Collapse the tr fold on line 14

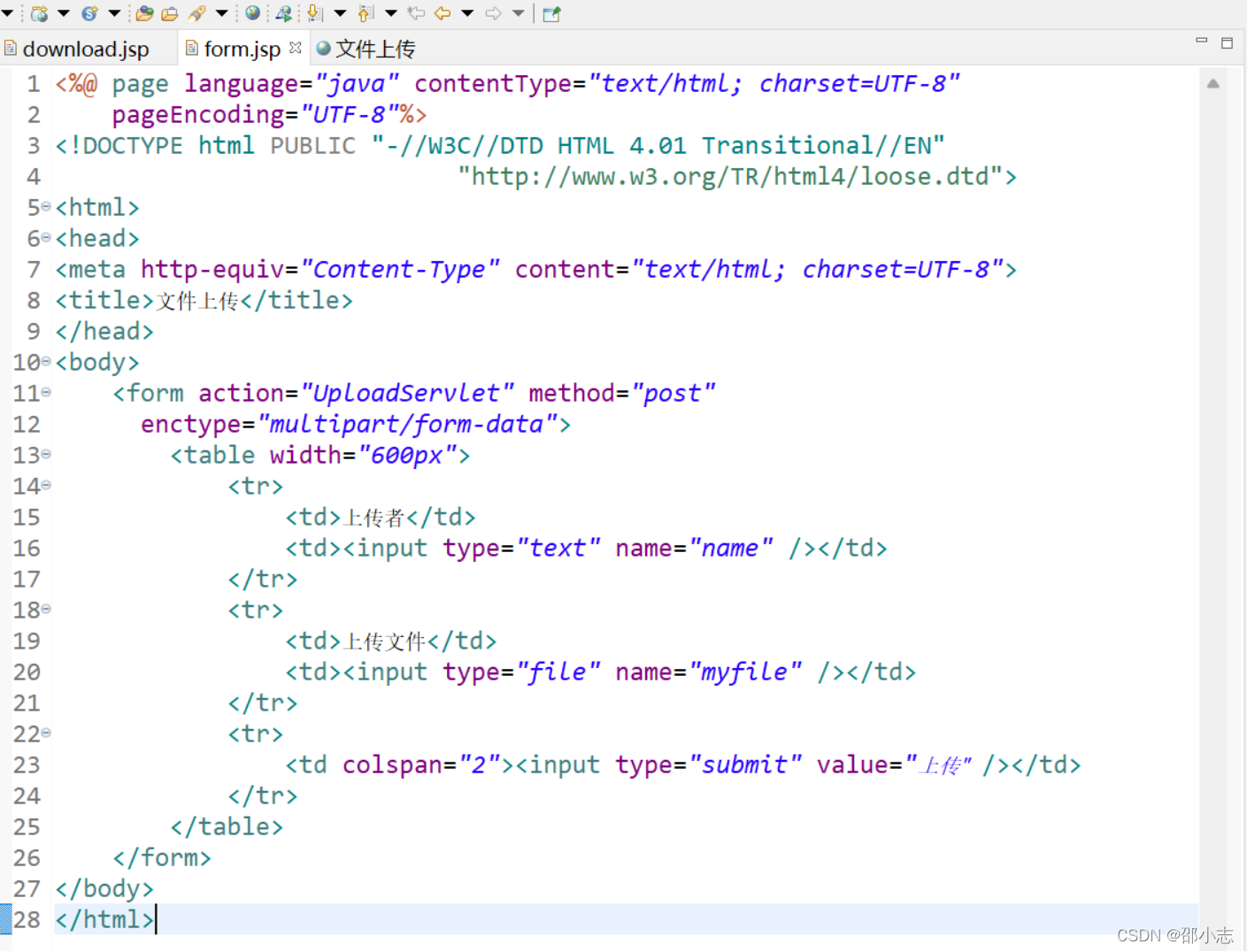click(x=46, y=486)
